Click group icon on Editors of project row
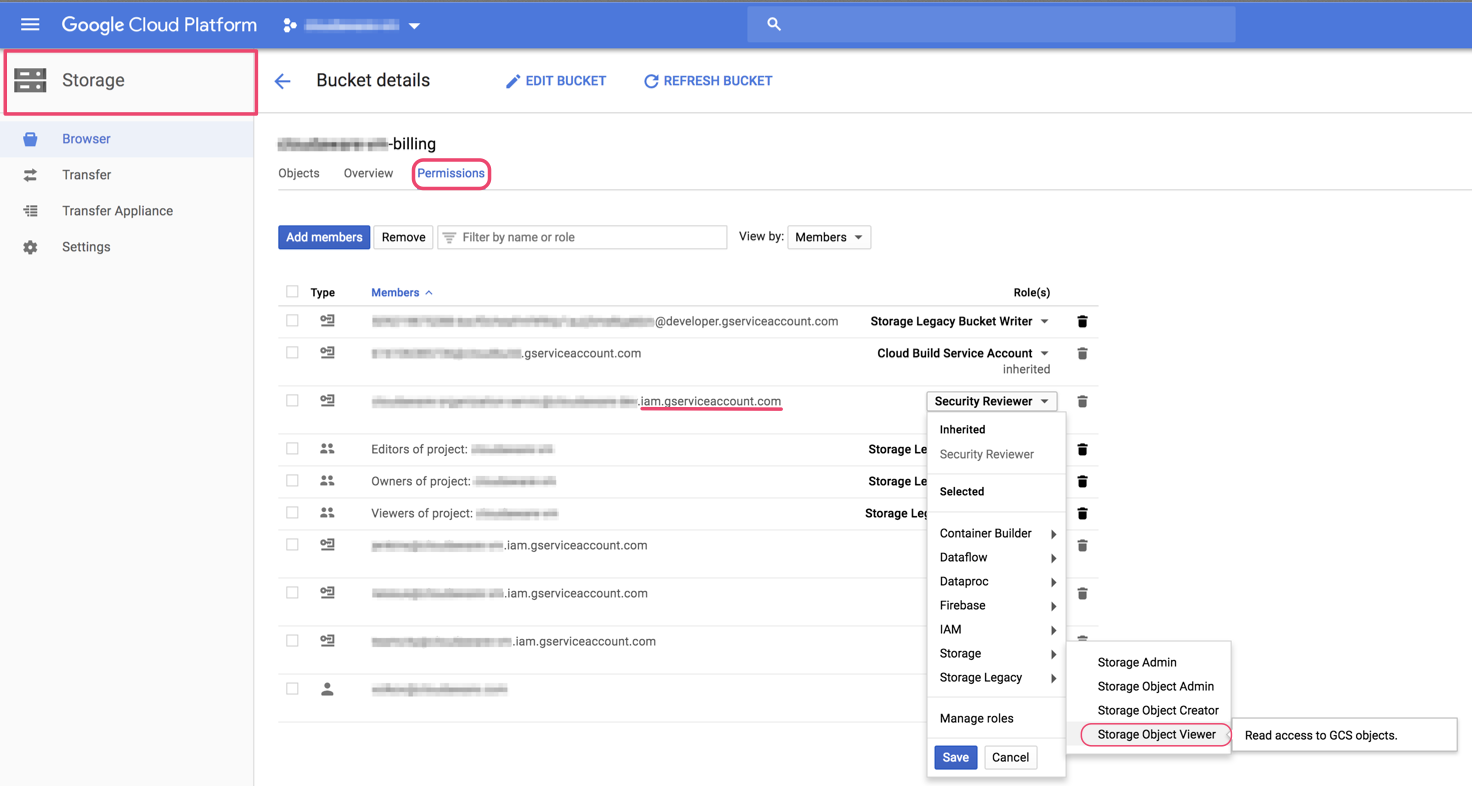 click(x=327, y=449)
